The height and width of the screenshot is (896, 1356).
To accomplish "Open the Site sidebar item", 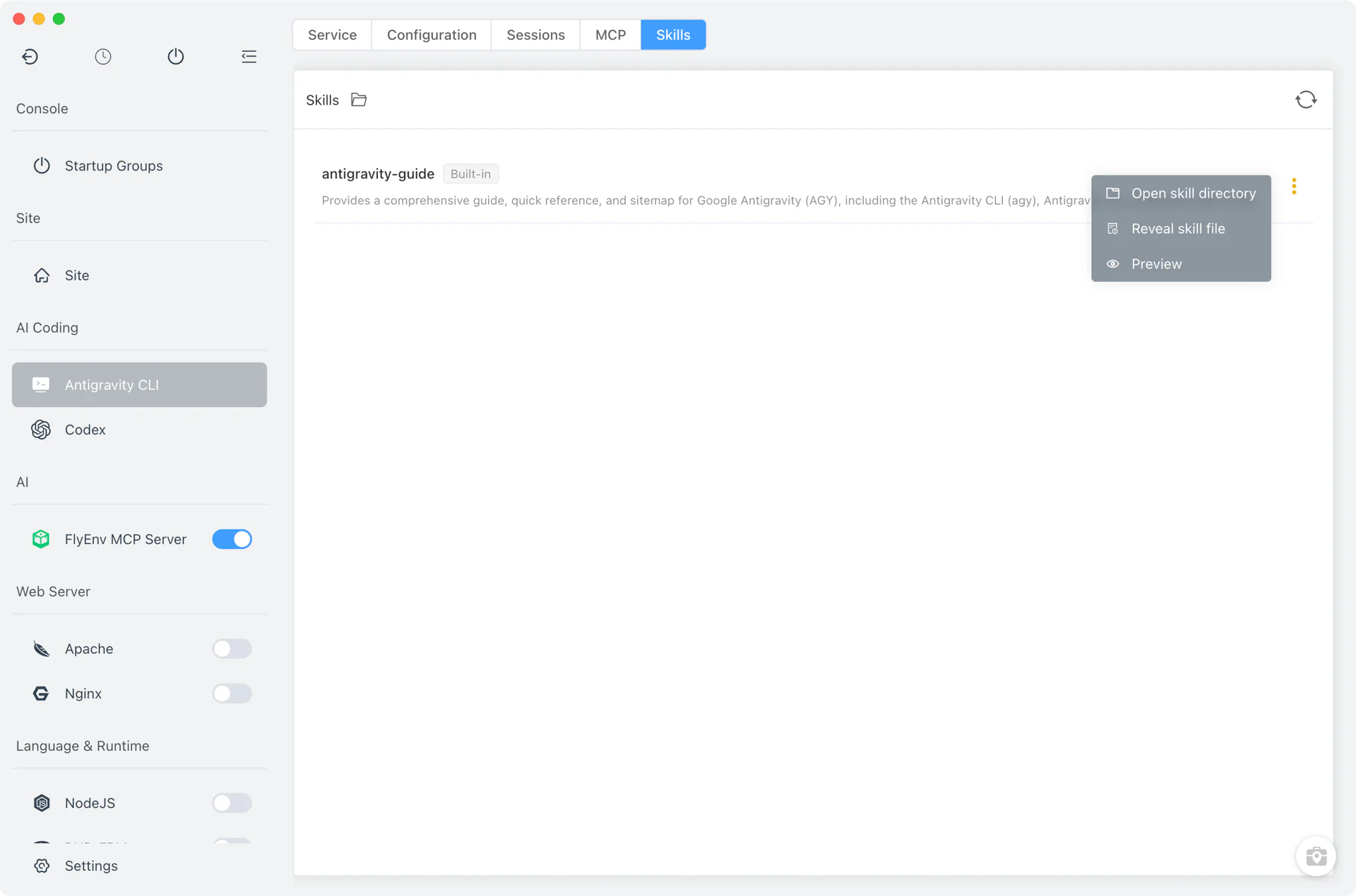I will 140,275.
